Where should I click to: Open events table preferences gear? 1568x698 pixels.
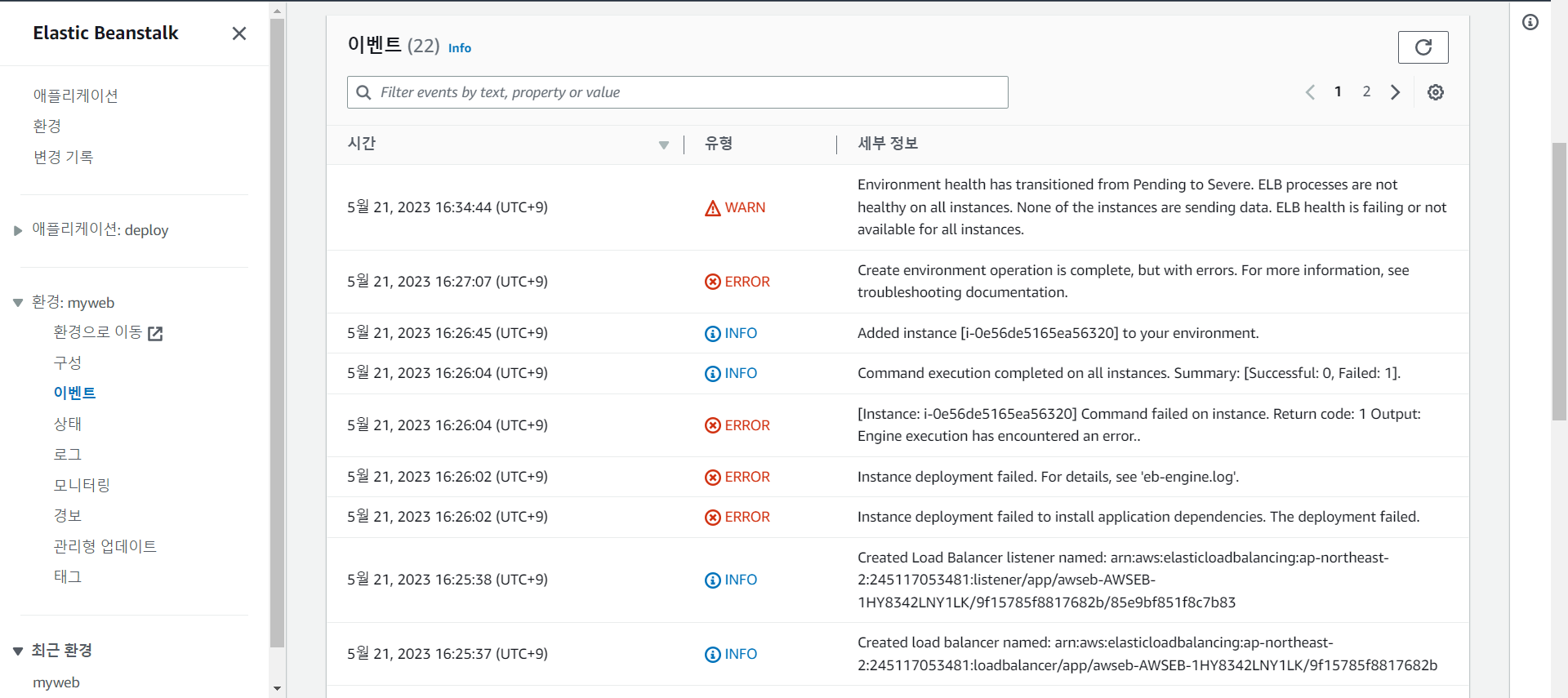(1436, 92)
